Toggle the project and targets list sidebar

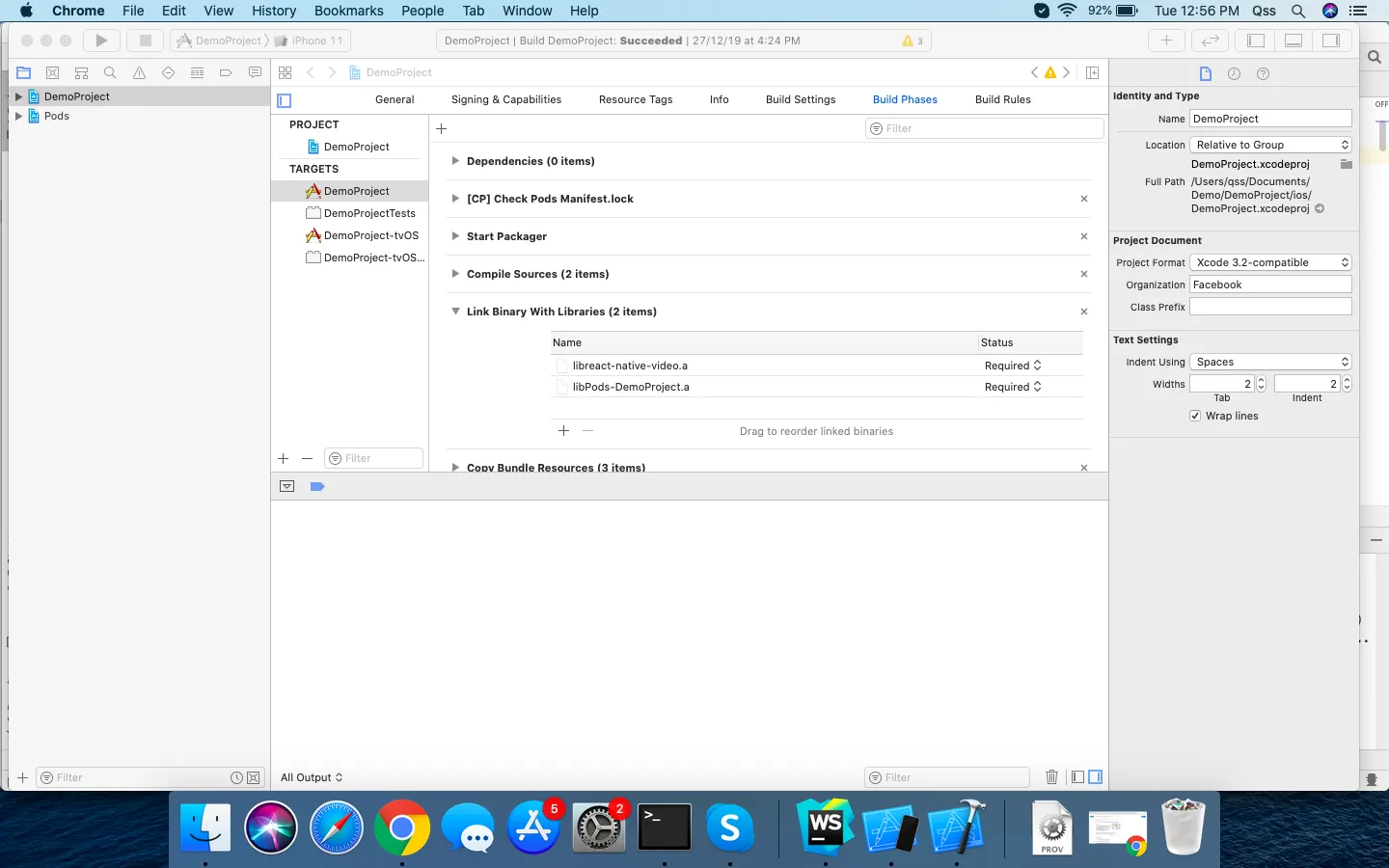284,100
